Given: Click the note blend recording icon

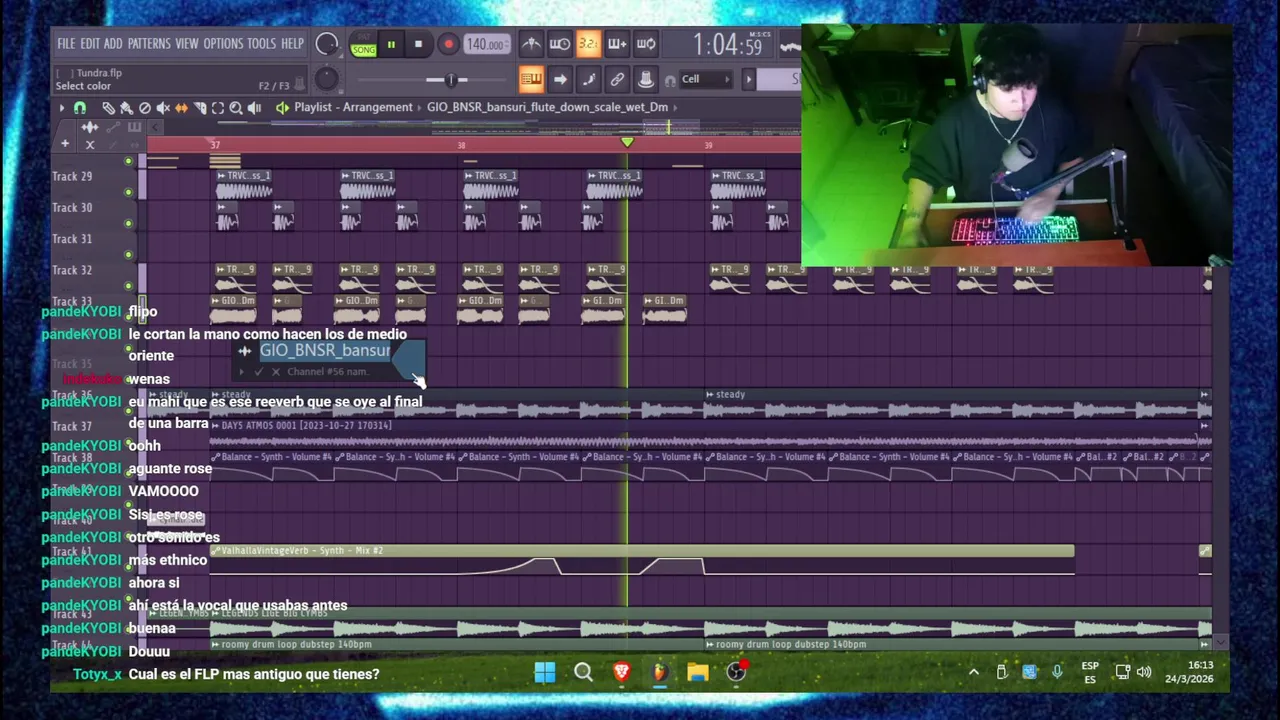Looking at the screenshot, I should point(589,79).
